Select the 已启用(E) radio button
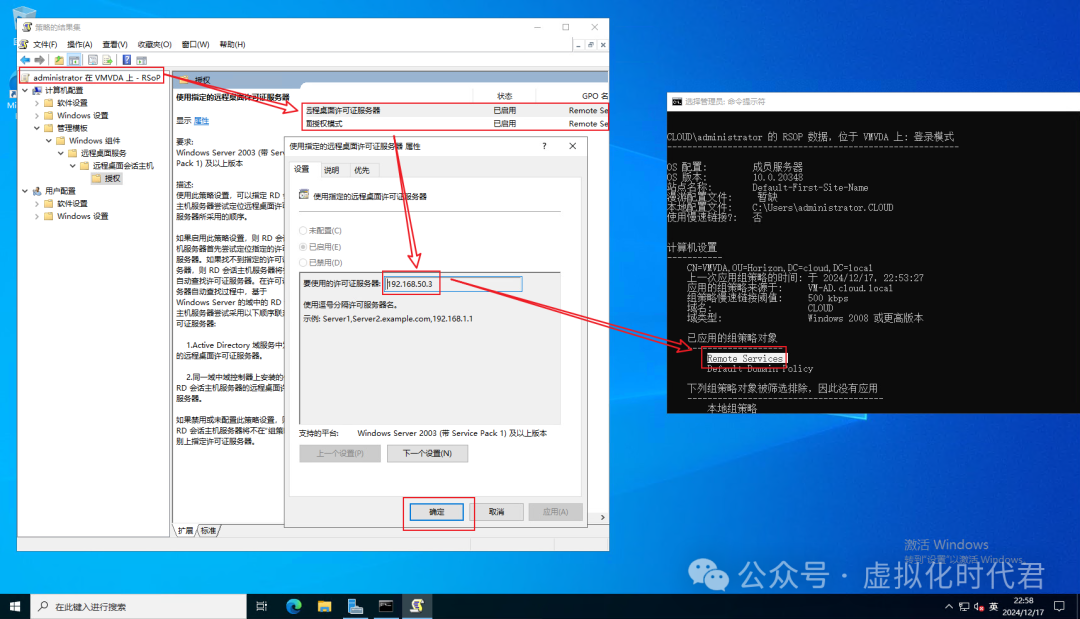The height and width of the screenshot is (619, 1080). tap(304, 246)
